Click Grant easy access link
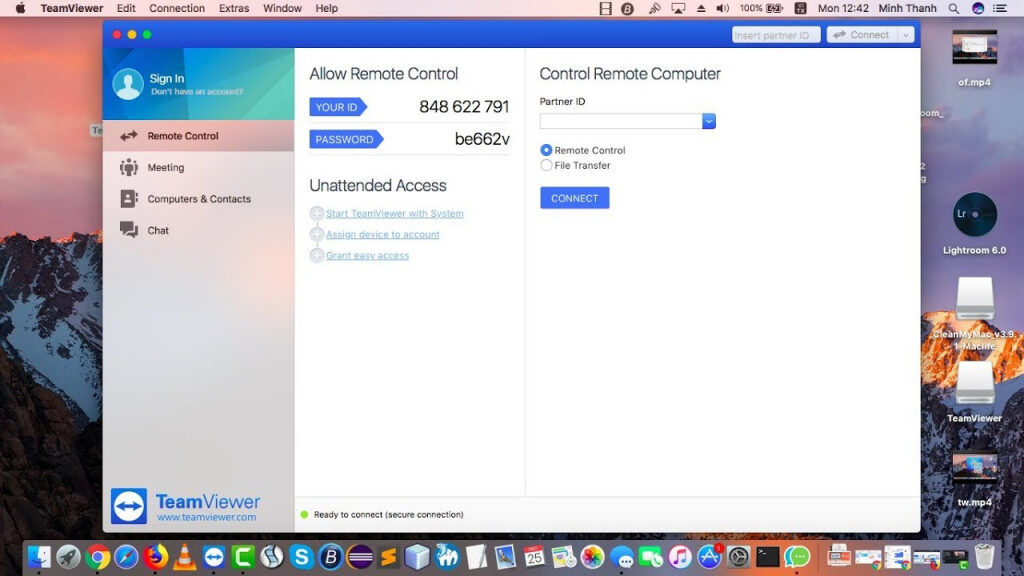Image resolution: width=1024 pixels, height=576 pixels. [x=367, y=255]
